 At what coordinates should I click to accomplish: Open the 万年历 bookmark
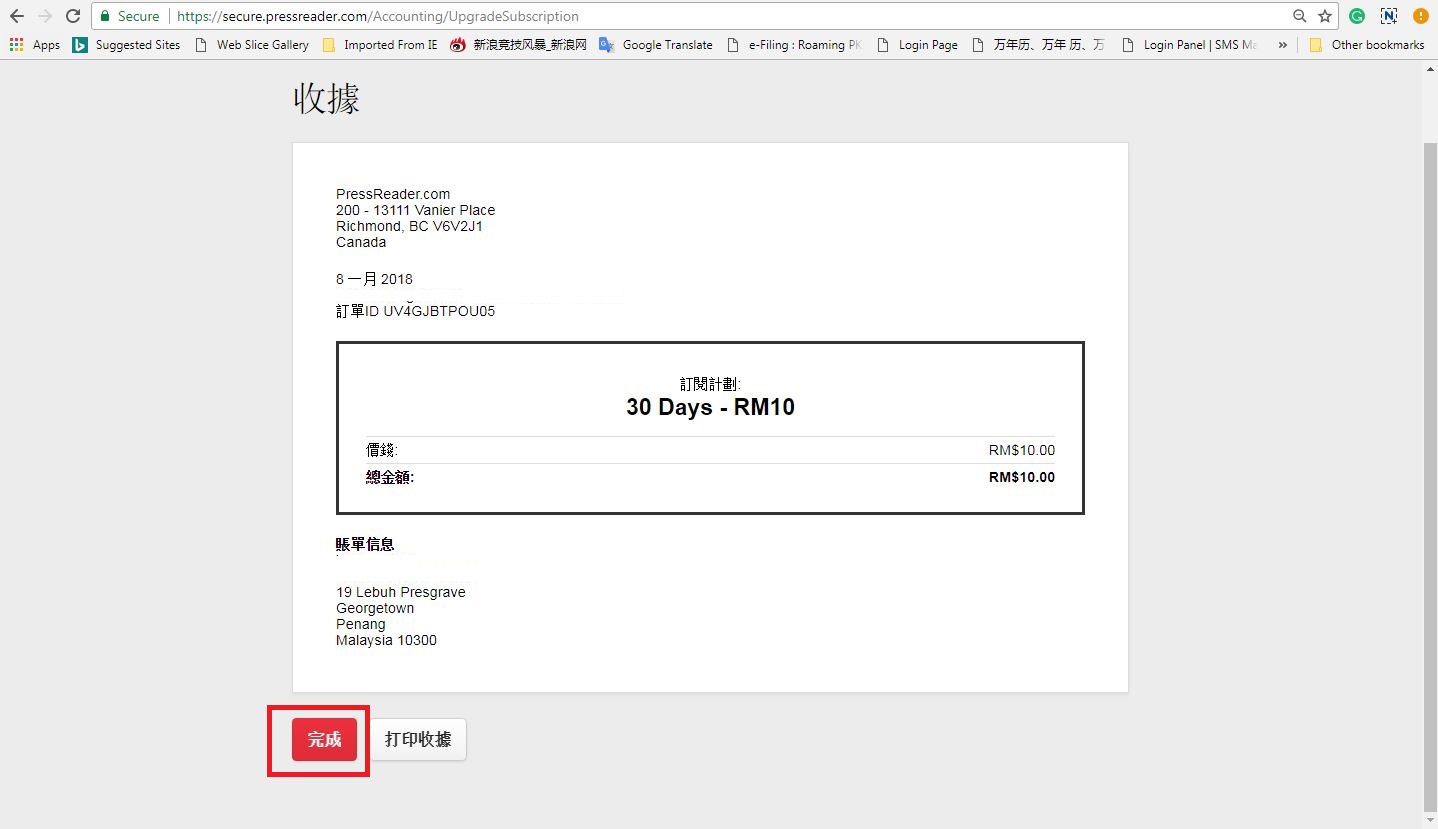[1039, 45]
